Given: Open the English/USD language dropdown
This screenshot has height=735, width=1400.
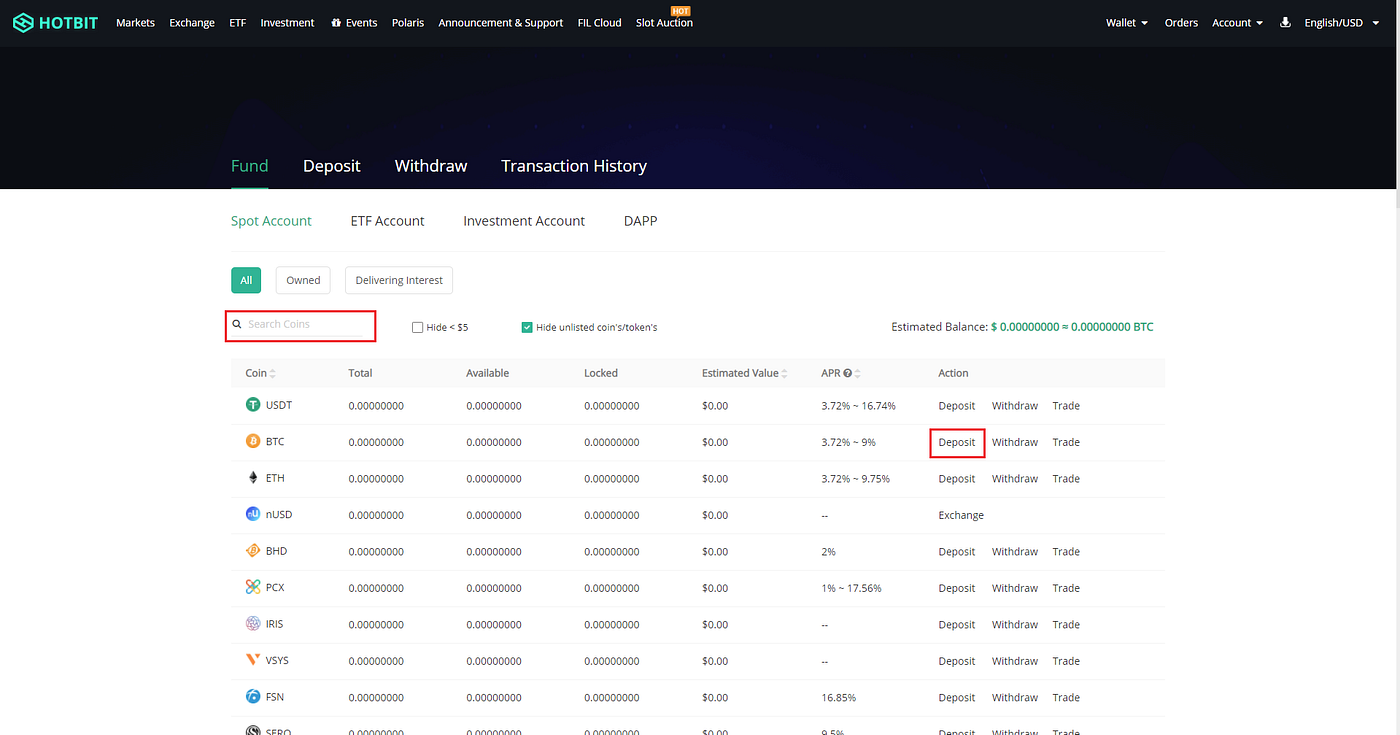Looking at the screenshot, I should (x=1340, y=22).
